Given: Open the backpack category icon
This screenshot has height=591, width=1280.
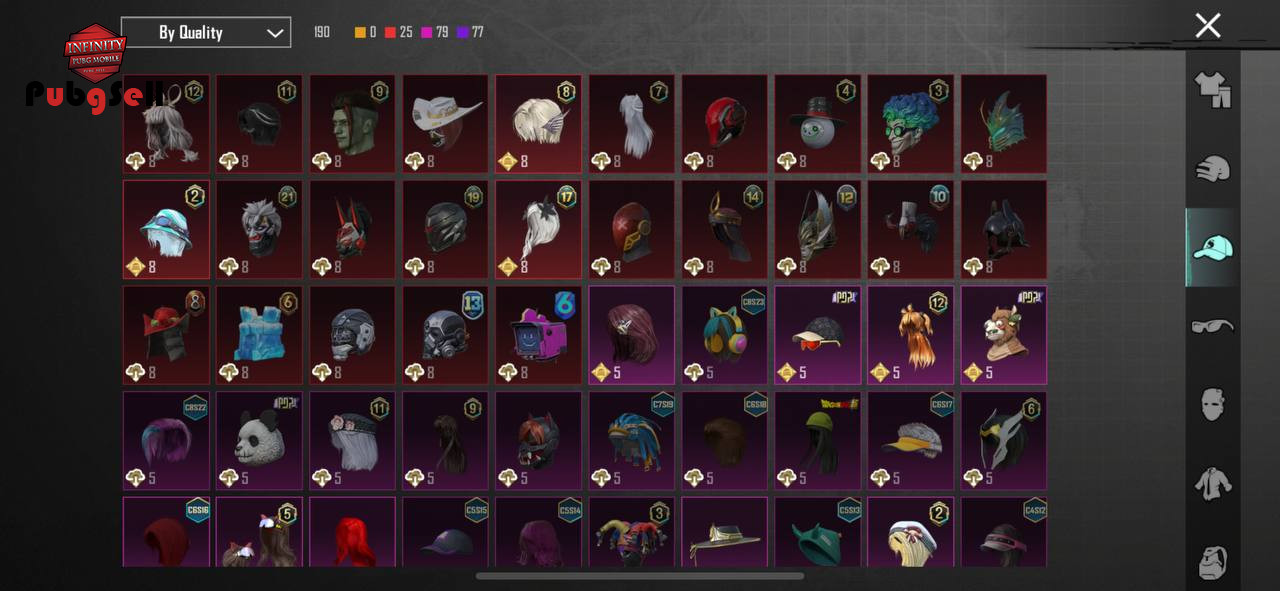Looking at the screenshot, I should (x=1212, y=561).
